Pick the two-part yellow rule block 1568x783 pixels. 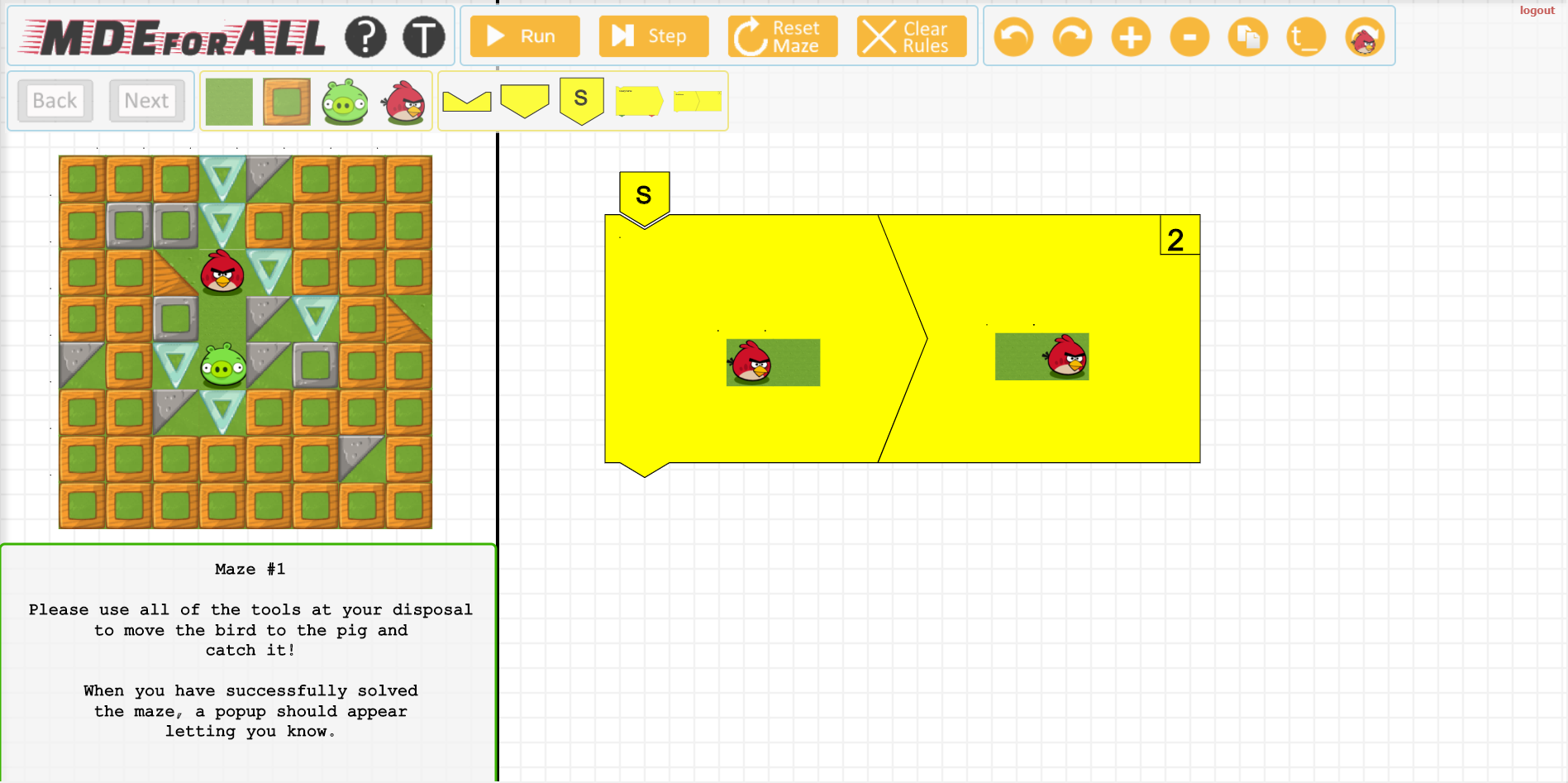click(698, 101)
